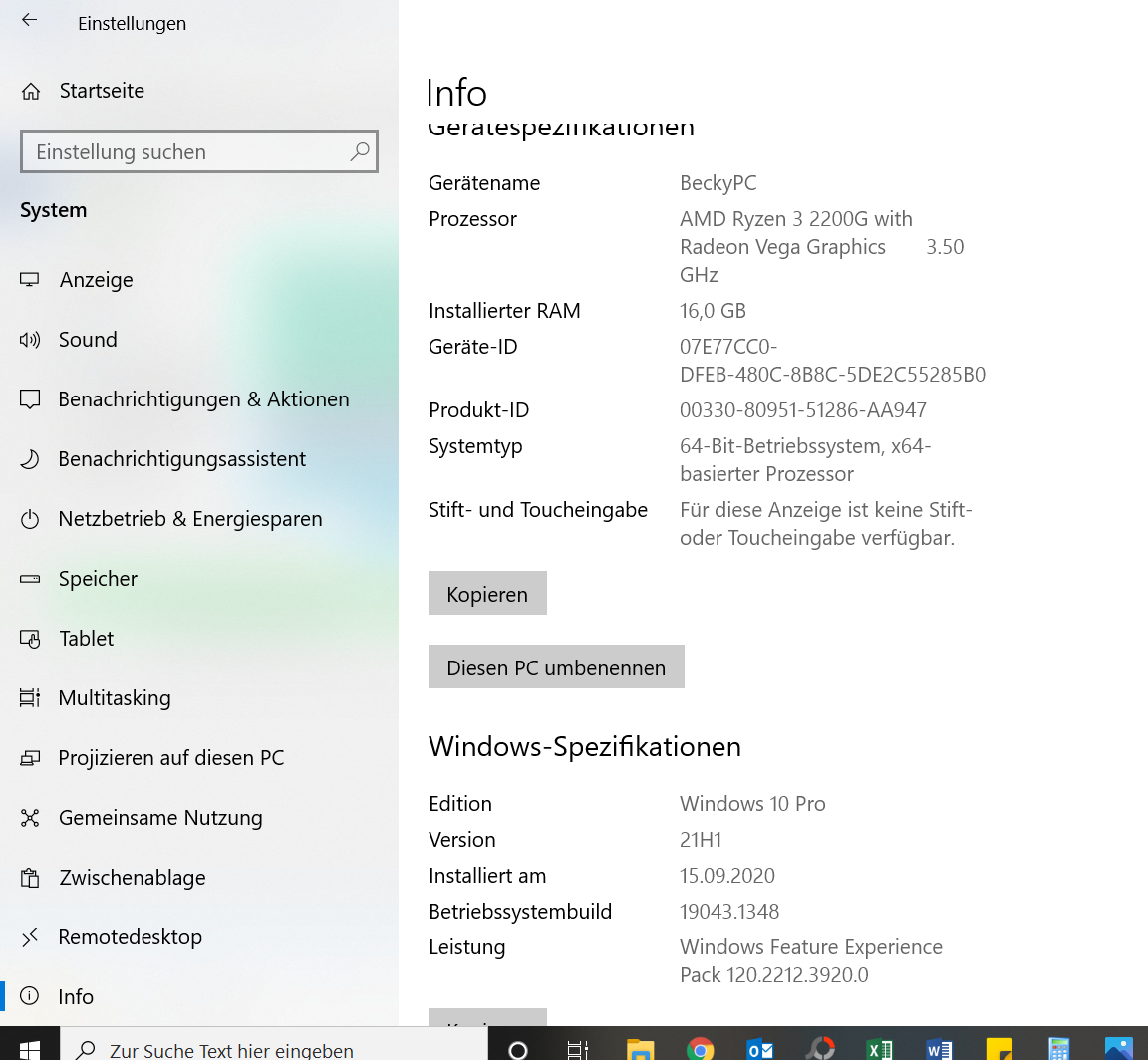Click the Anzeige monitor icon
Image resolution: width=1148 pixels, height=1060 pixels.
29,280
